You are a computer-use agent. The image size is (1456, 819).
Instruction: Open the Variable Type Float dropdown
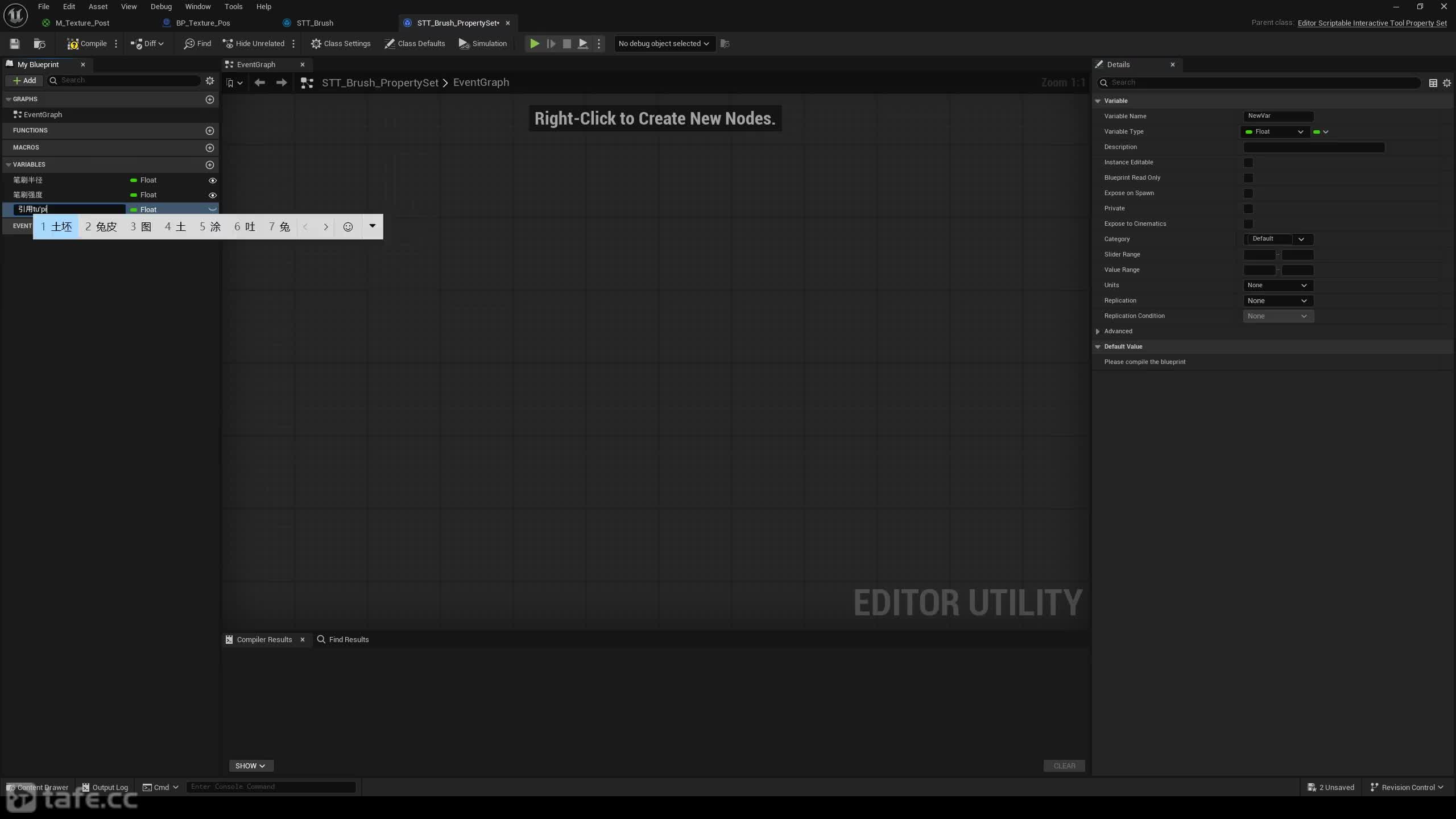(x=1275, y=132)
